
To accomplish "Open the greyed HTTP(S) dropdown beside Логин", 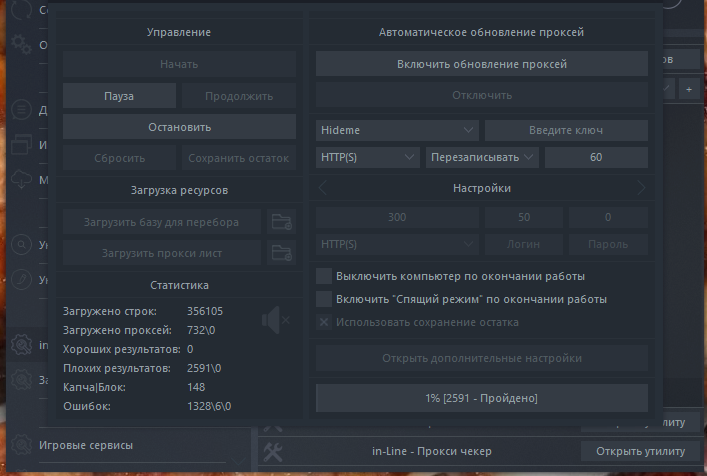I will click(x=397, y=244).
